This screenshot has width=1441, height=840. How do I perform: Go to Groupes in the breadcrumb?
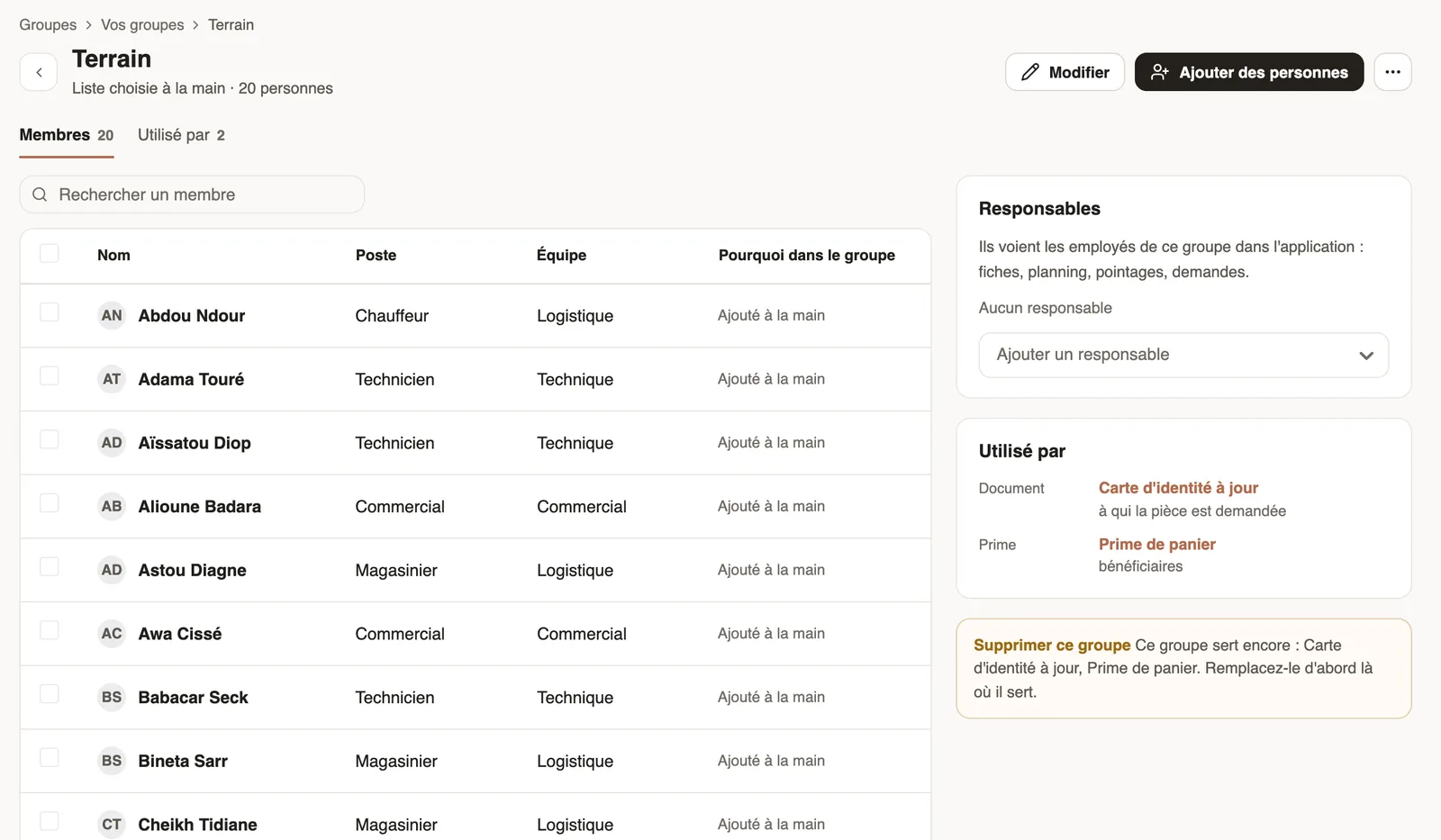[48, 25]
